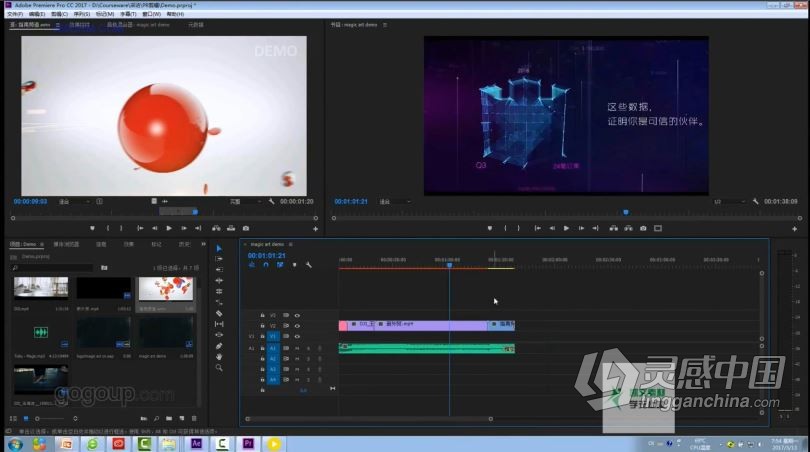Open After Effects from the taskbar

click(x=198, y=443)
